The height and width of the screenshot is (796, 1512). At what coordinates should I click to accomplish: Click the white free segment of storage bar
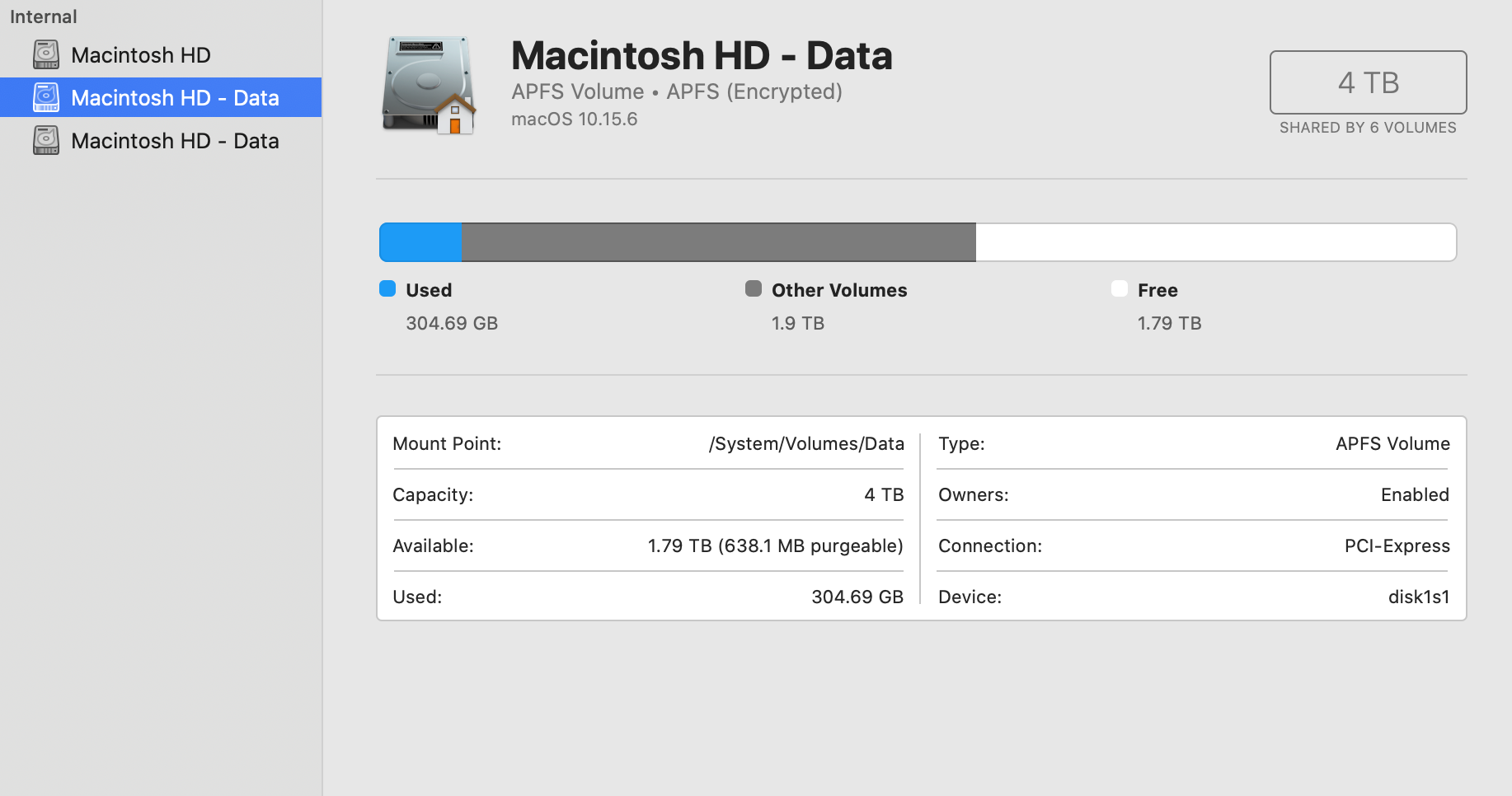pos(1215,242)
